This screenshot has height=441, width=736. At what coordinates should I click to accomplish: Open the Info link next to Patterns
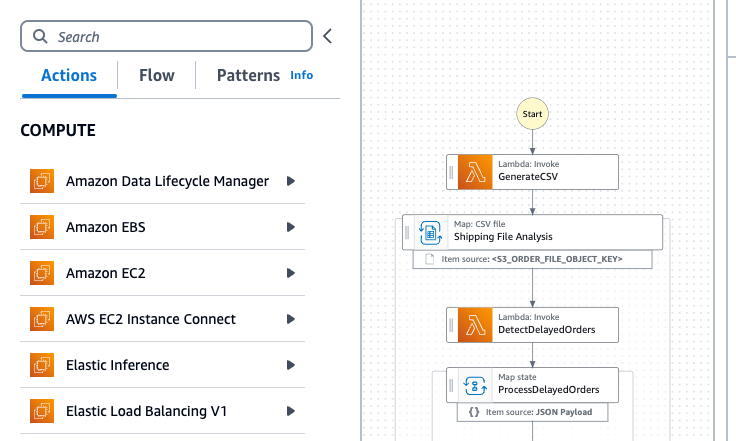301,75
